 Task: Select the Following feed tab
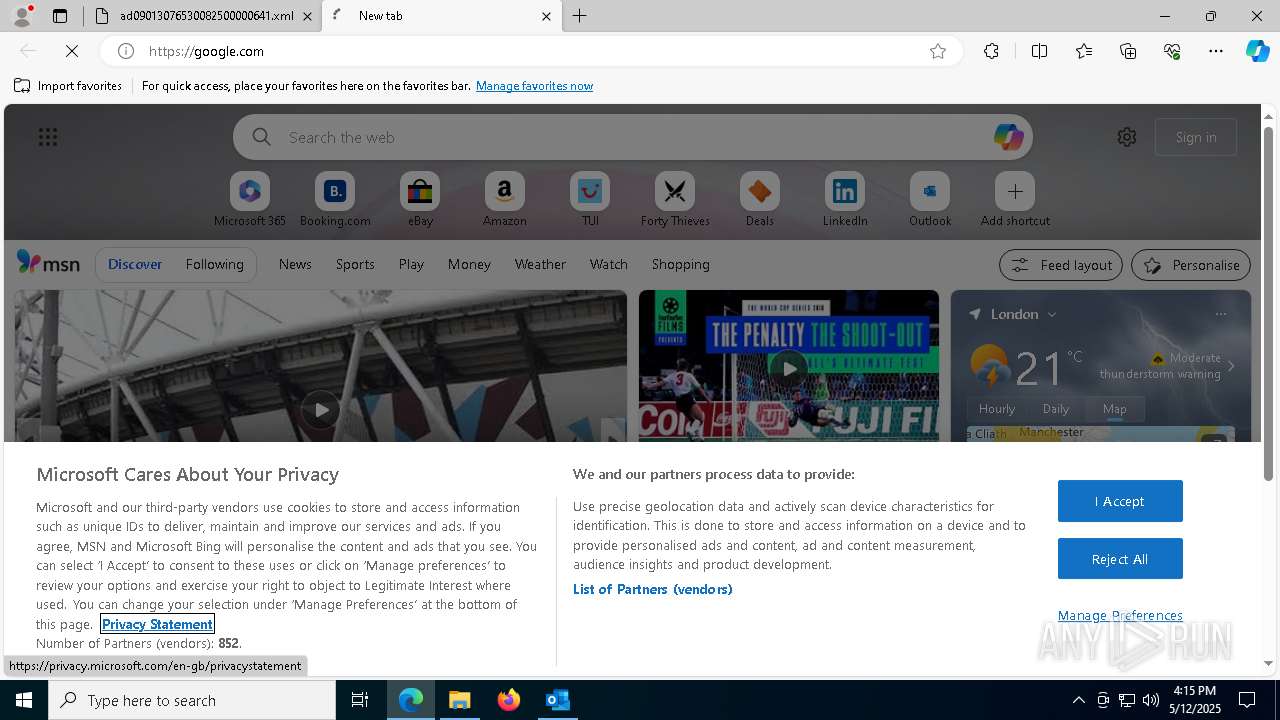point(215,264)
